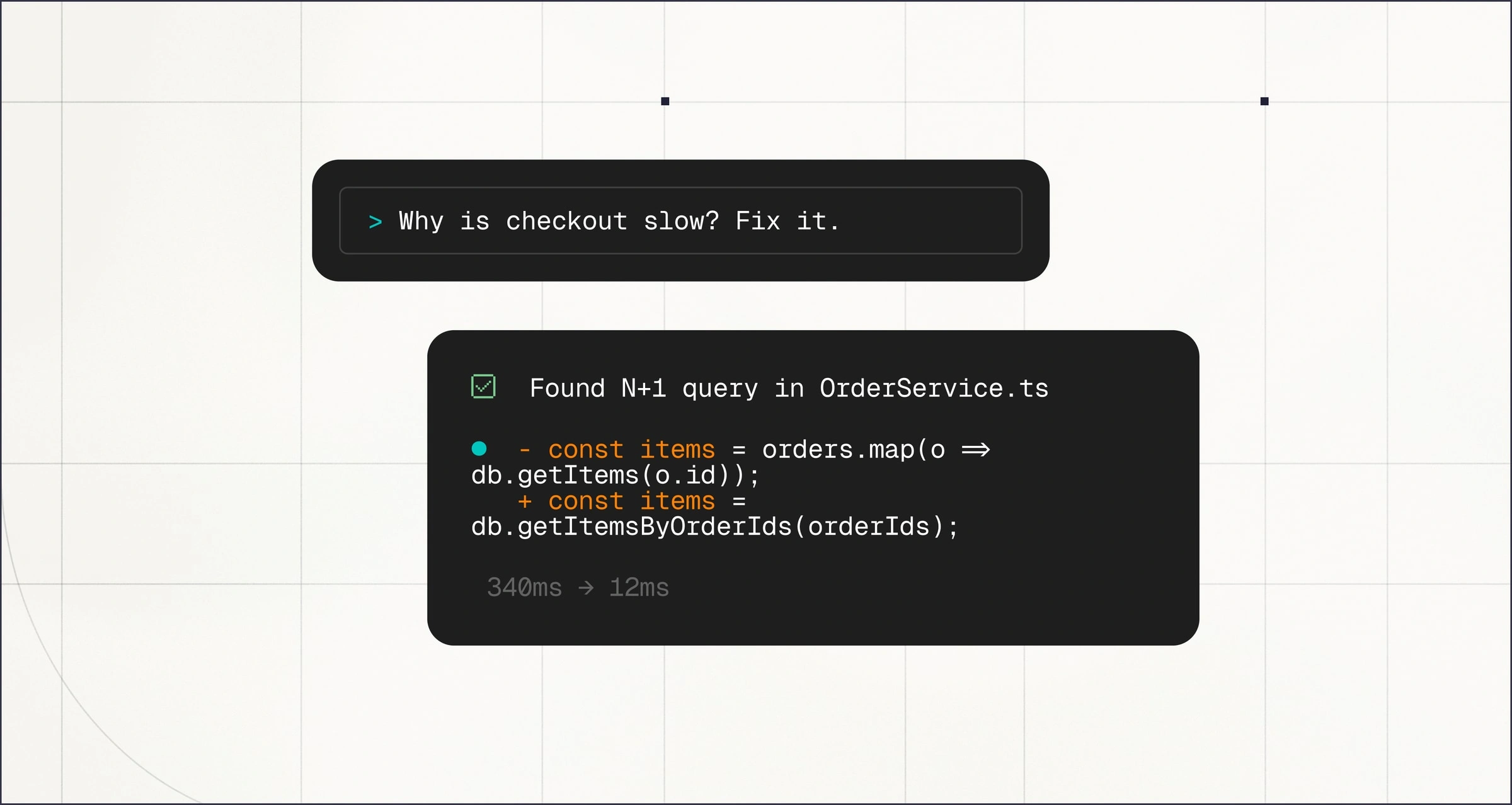Click the text "db.getItems(o.id));"
The width and height of the screenshot is (1512, 805).
pyautogui.click(x=616, y=476)
